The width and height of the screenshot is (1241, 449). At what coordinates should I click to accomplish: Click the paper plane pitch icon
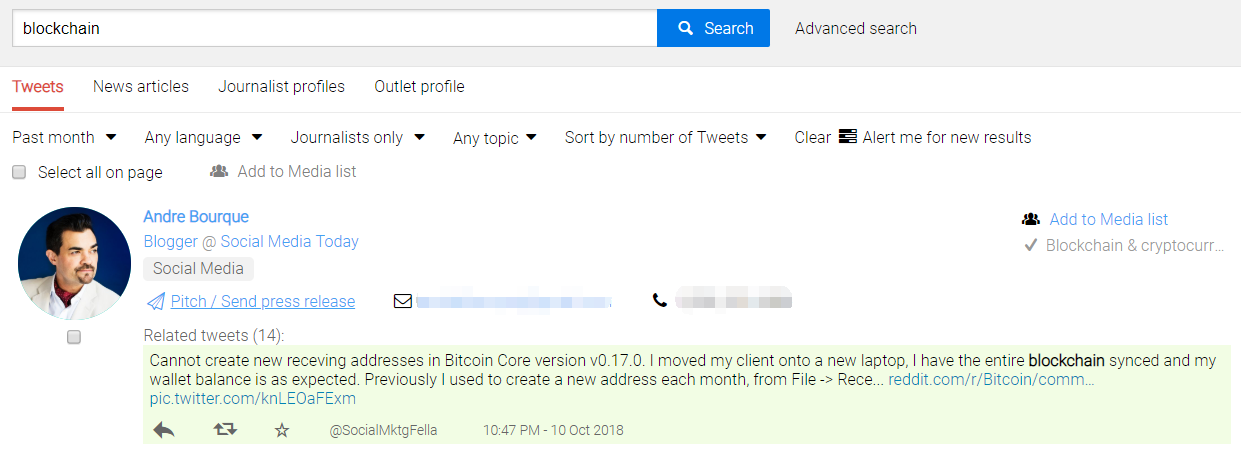(x=155, y=301)
